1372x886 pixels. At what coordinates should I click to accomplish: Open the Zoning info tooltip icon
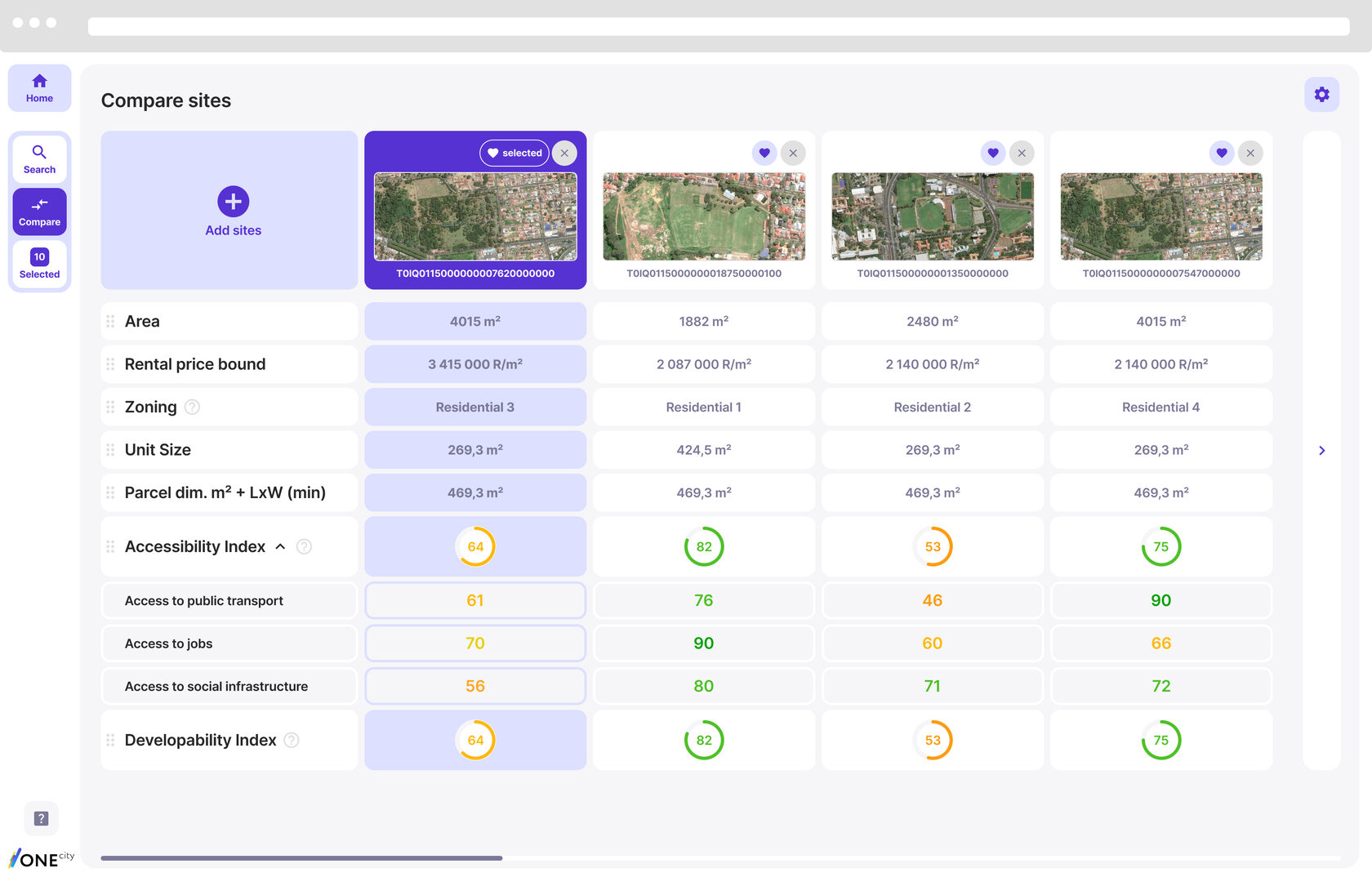(x=192, y=407)
